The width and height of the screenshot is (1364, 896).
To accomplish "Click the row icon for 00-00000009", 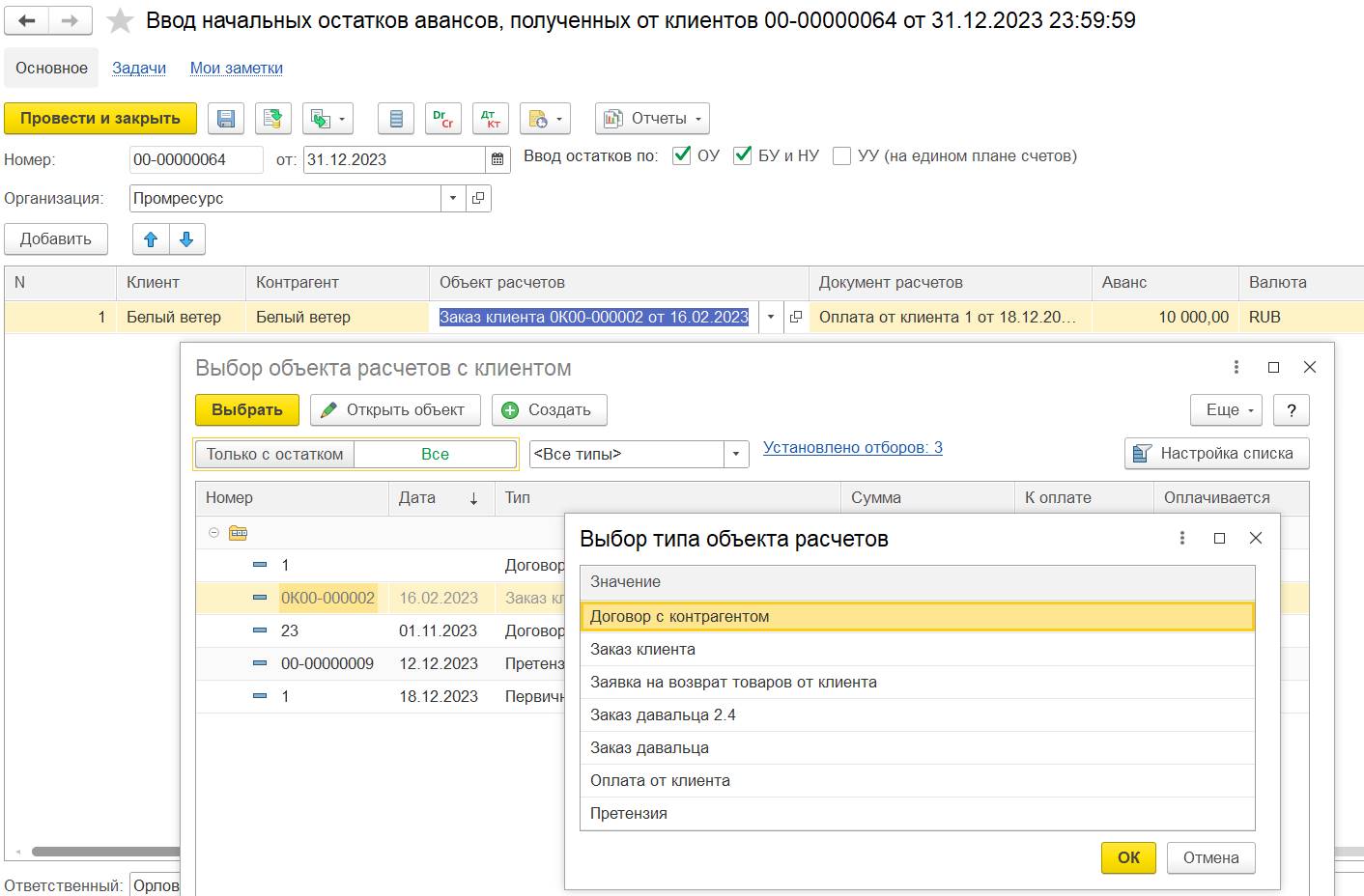I will 260,663.
